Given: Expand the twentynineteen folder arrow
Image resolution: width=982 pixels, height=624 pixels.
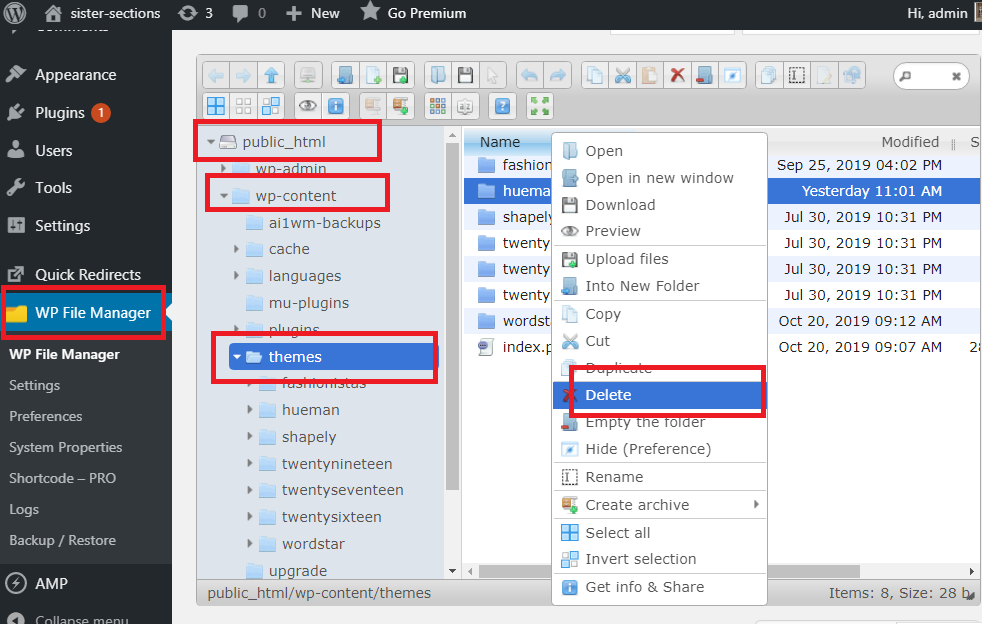Looking at the screenshot, I should click(250, 464).
